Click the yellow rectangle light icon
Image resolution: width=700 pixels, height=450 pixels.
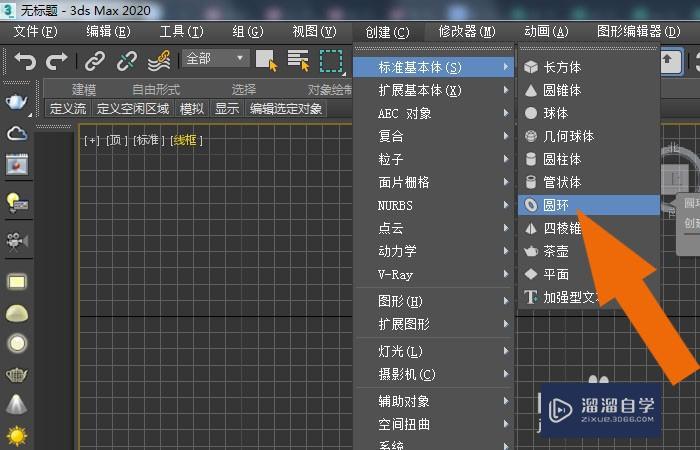pyautogui.click(x=17, y=282)
